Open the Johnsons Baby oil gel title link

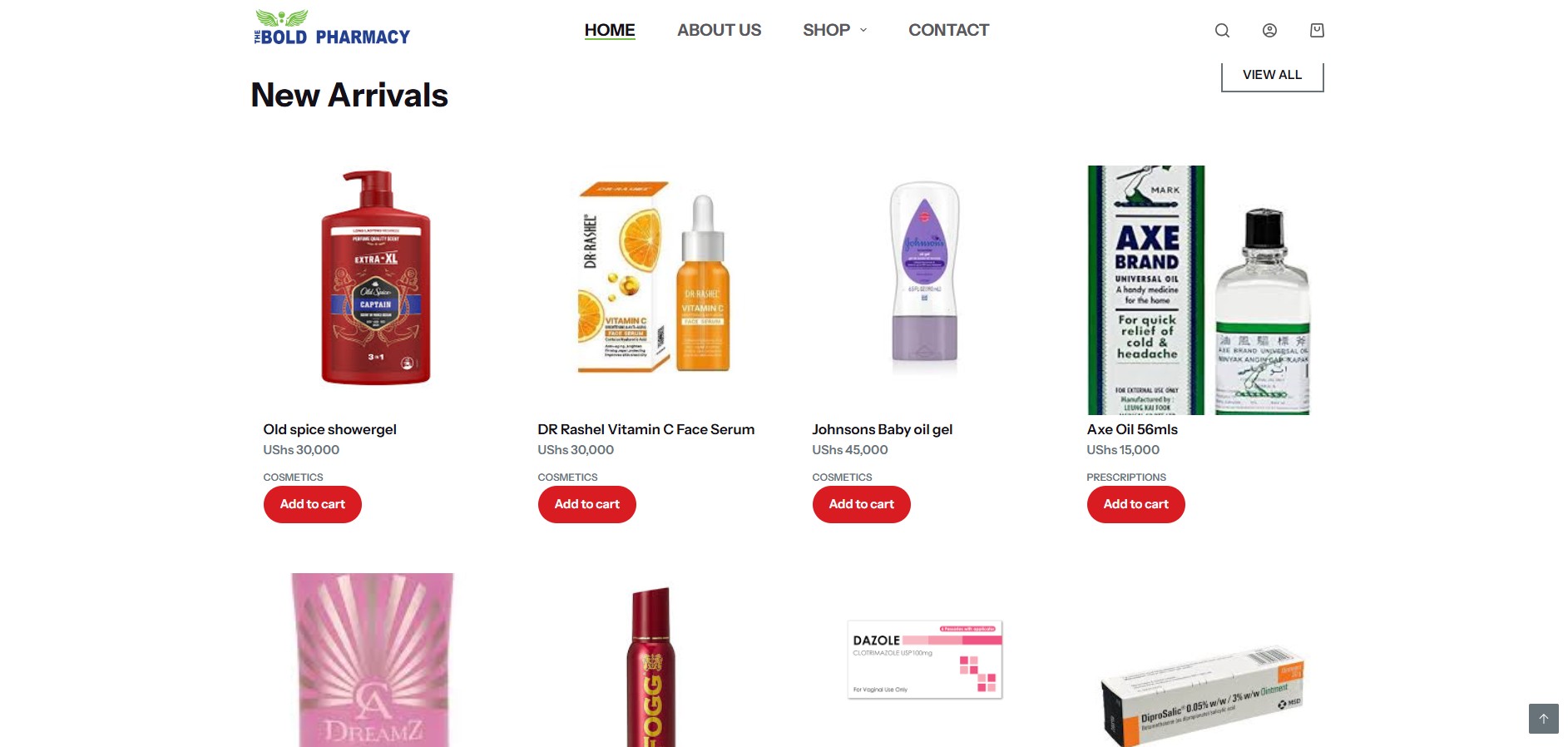point(883,429)
